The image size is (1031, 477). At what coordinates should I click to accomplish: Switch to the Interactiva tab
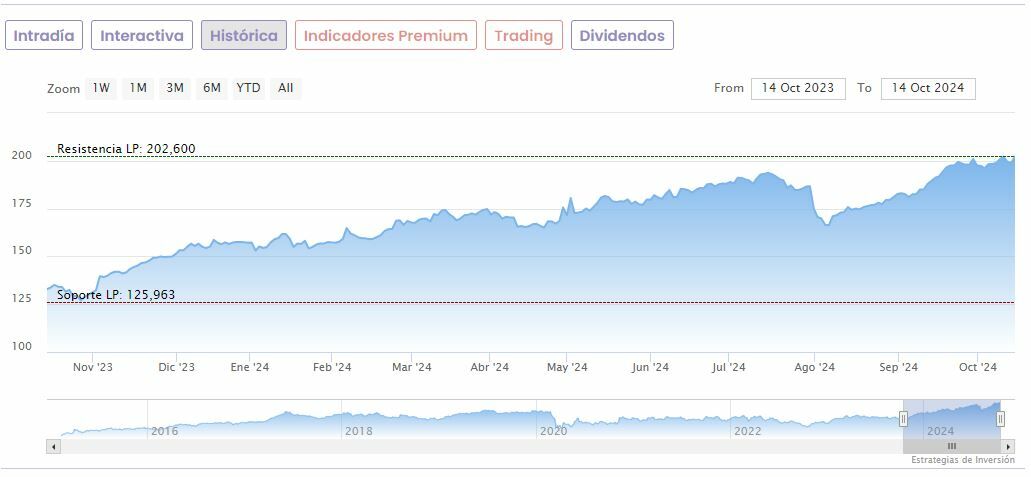click(x=142, y=36)
